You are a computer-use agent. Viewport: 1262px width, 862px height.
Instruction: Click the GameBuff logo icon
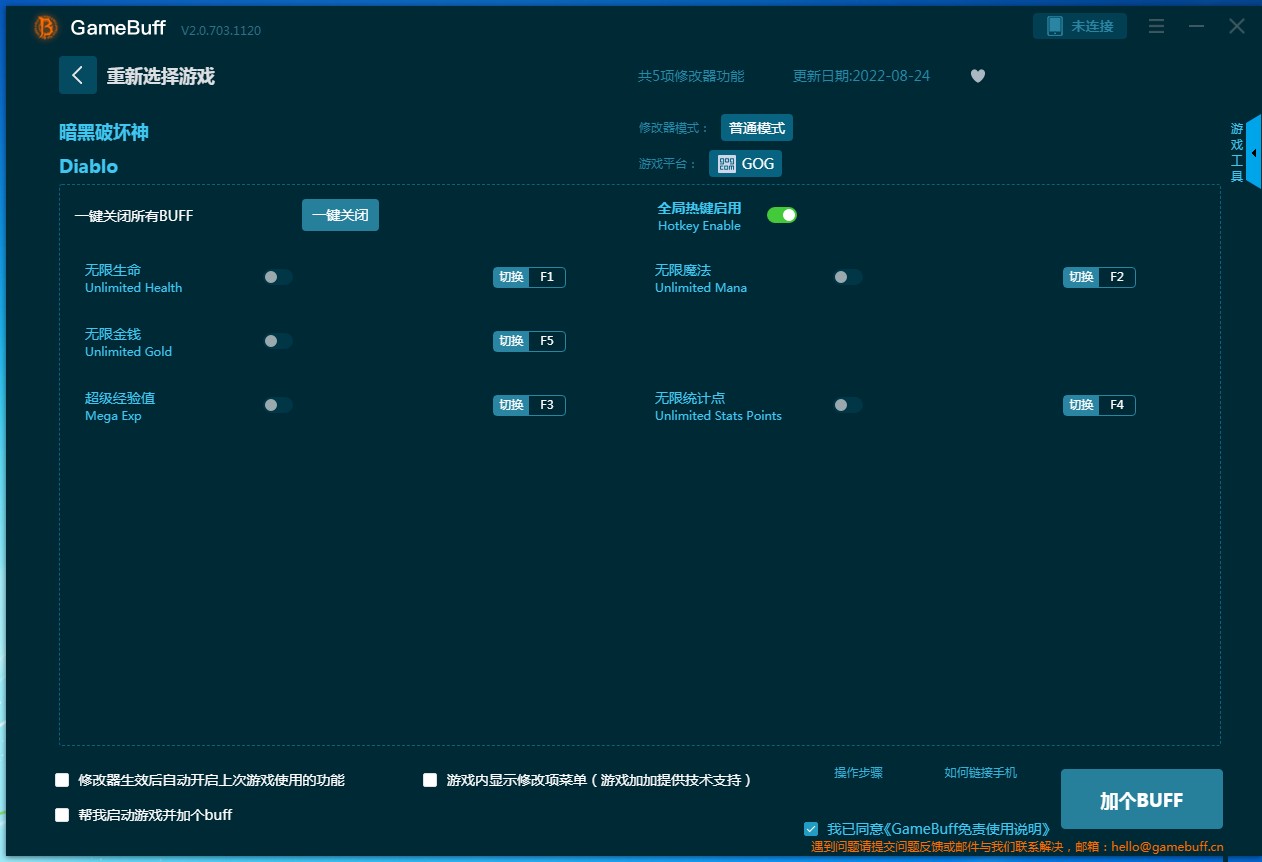46,28
